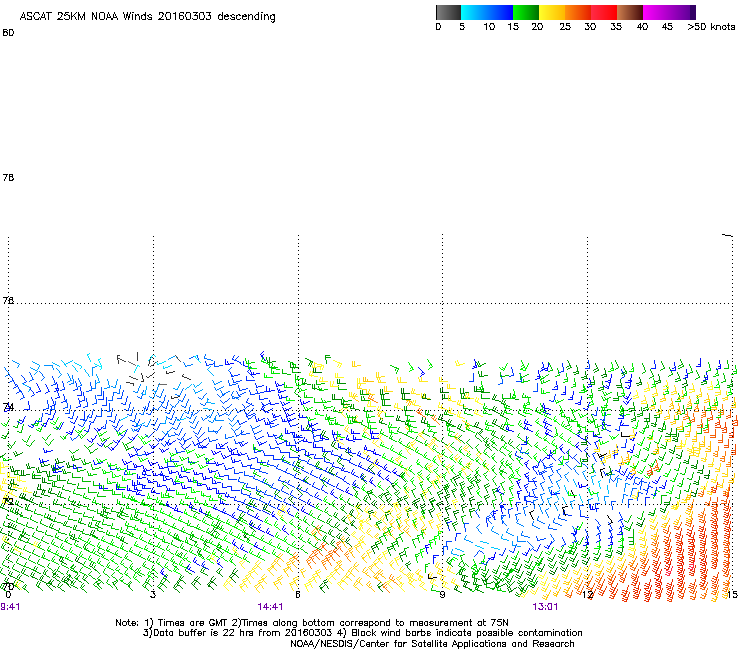This screenshot has width=740, height=650.
Task: Click the 14:41 pass time label
Action: (x=270, y=607)
